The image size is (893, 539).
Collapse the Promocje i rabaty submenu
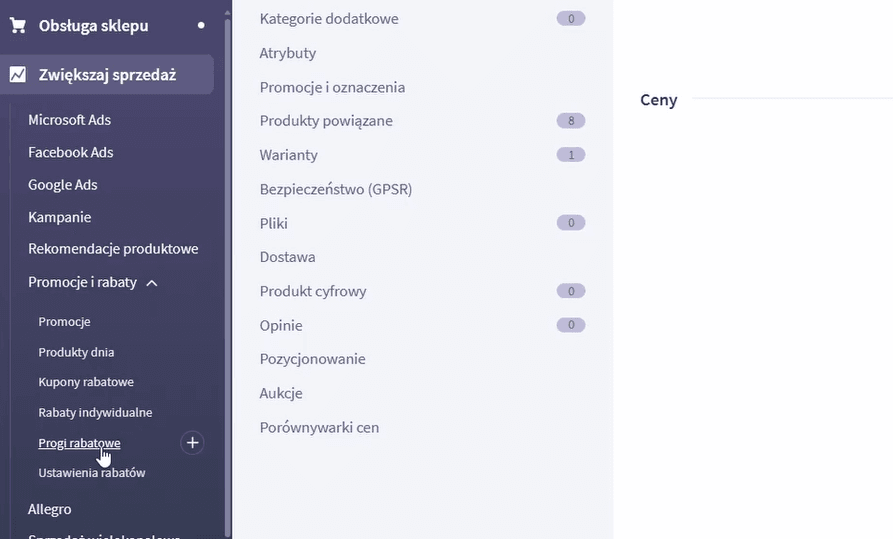[152, 283]
